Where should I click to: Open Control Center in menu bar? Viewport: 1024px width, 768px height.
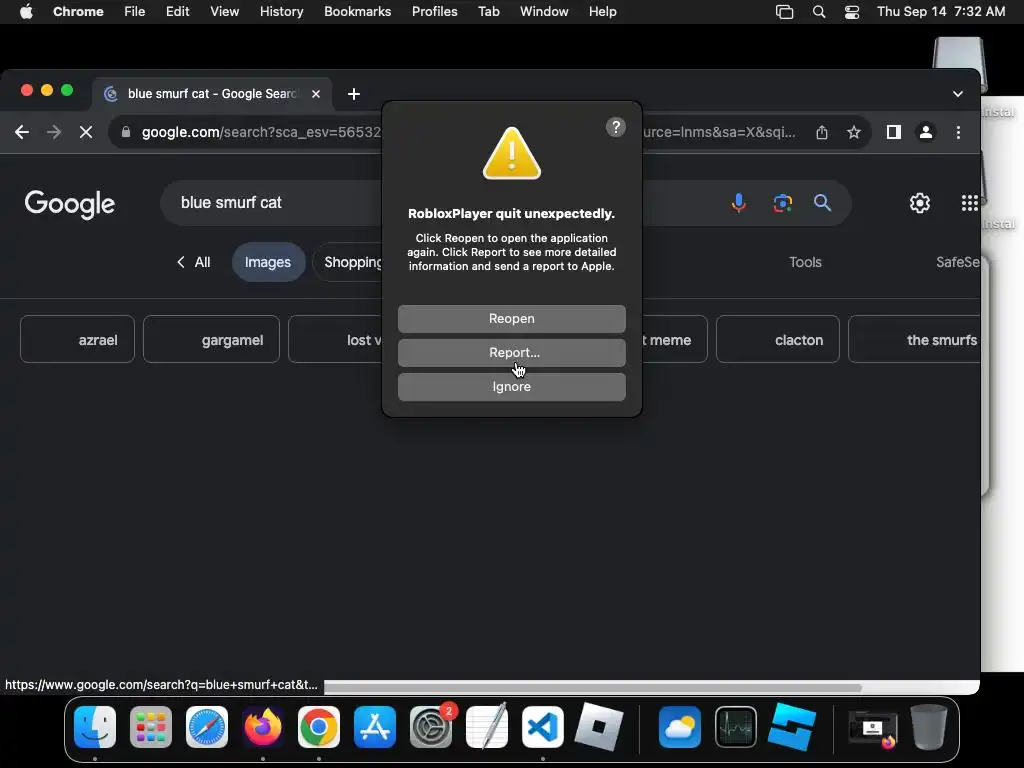pyautogui.click(x=852, y=12)
